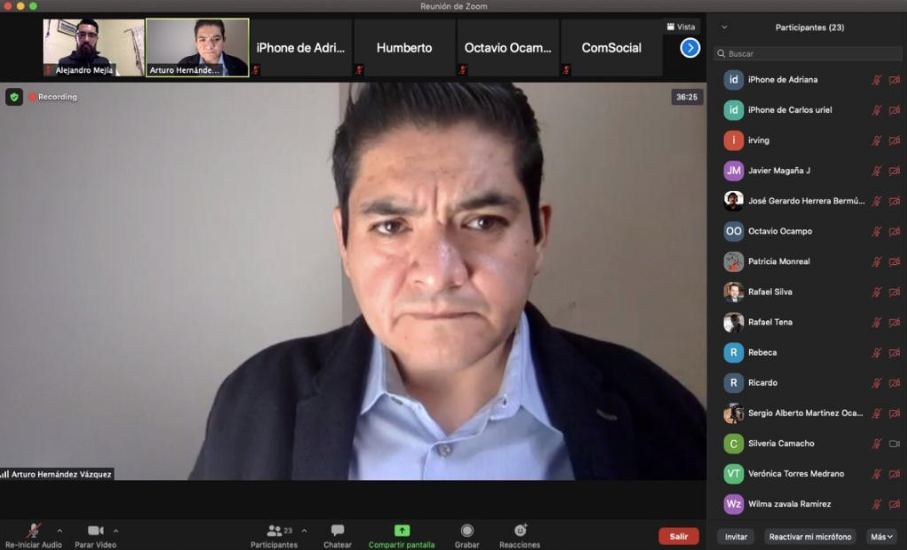This screenshot has height=550, width=907.
Task: Change layout with the Vista button
Action: 680,27
